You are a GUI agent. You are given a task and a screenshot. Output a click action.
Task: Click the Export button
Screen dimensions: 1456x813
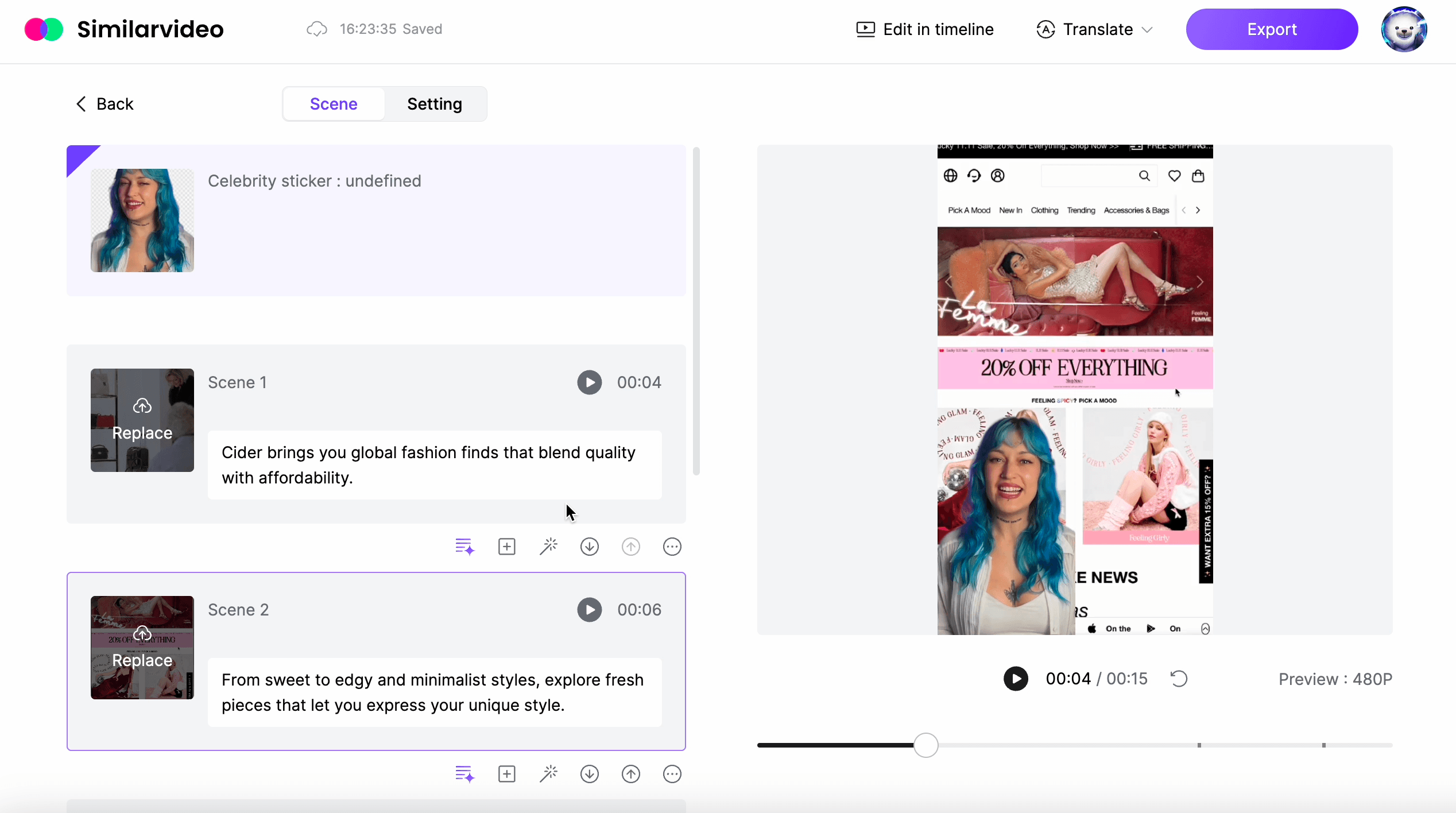[1272, 29]
